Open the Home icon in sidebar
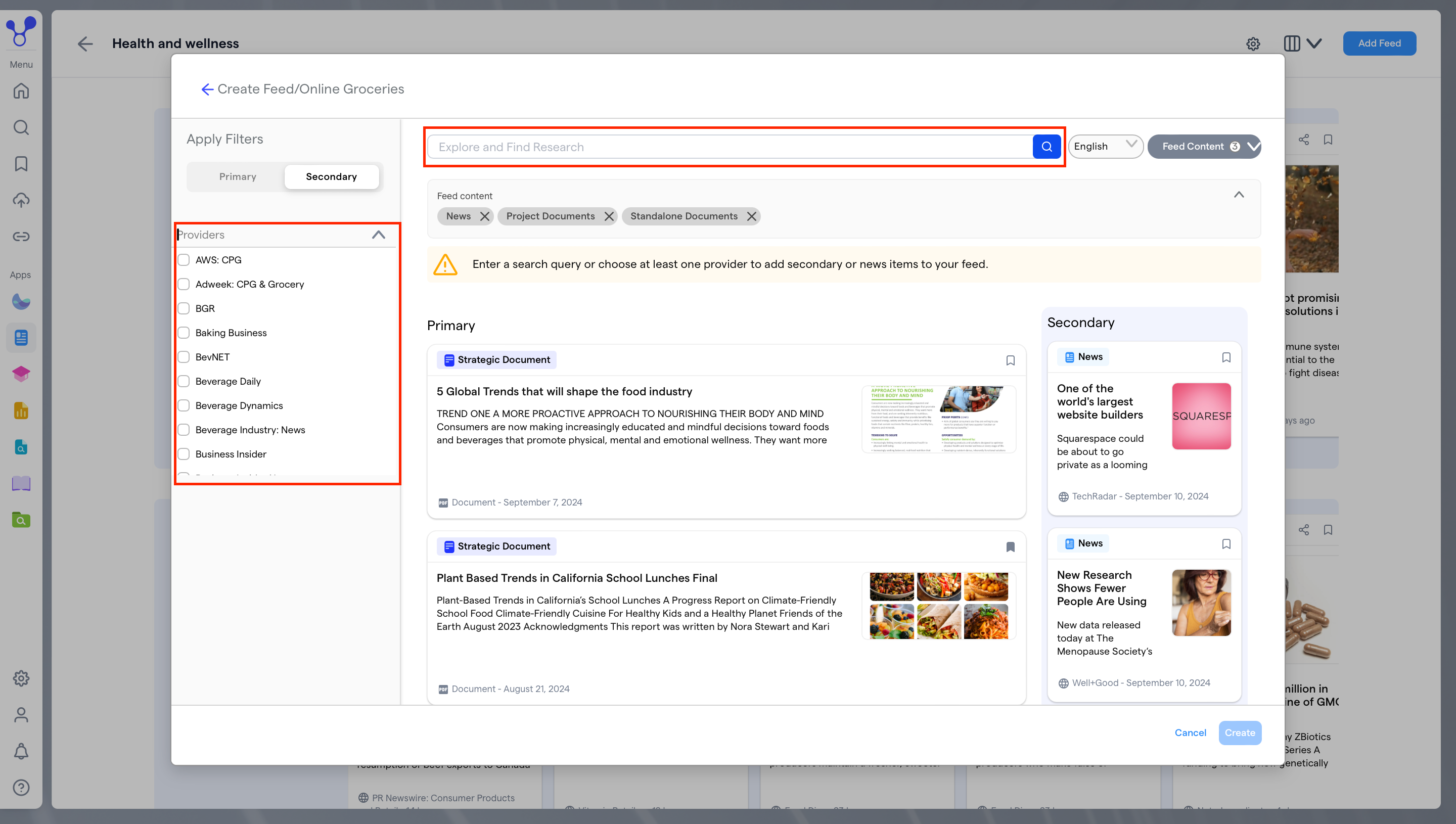 21,90
